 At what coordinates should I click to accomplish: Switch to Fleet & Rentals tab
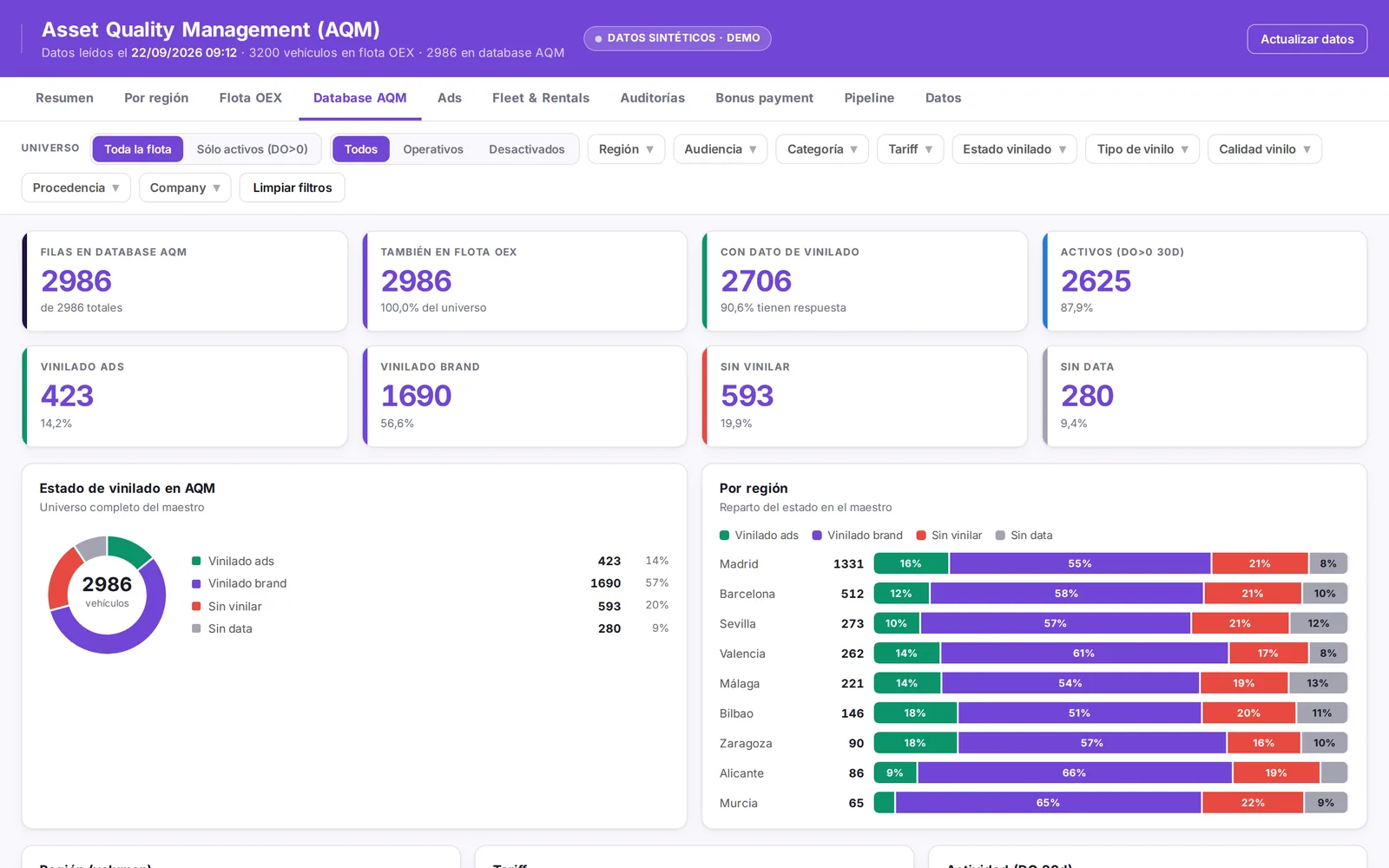click(541, 98)
